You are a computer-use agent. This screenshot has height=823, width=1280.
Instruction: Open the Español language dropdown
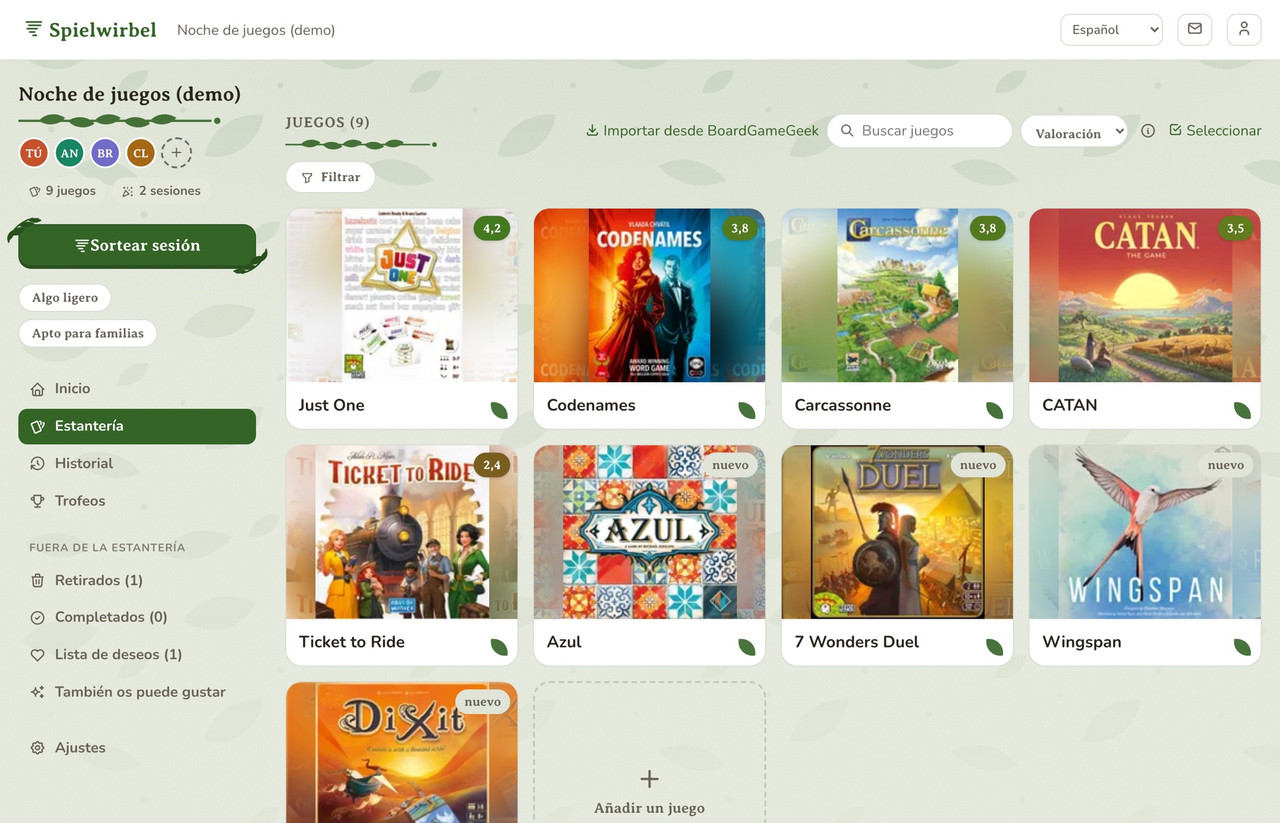click(1111, 30)
